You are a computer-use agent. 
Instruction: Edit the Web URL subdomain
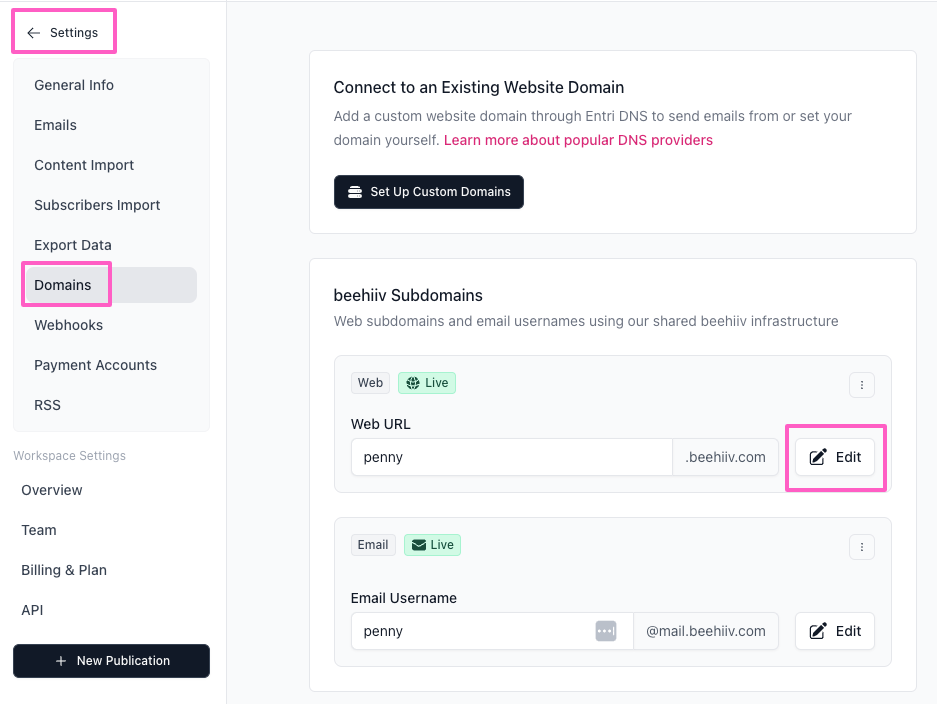[x=835, y=457]
